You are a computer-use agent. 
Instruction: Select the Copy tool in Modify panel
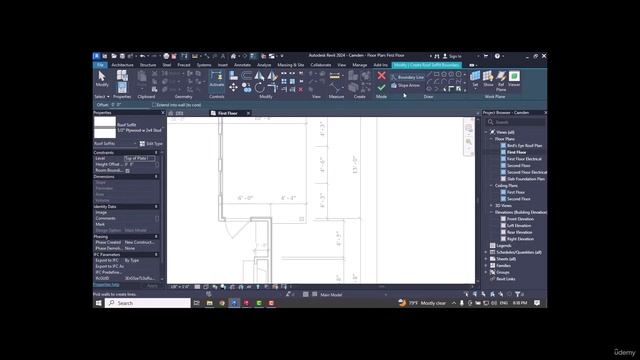(x=246, y=87)
